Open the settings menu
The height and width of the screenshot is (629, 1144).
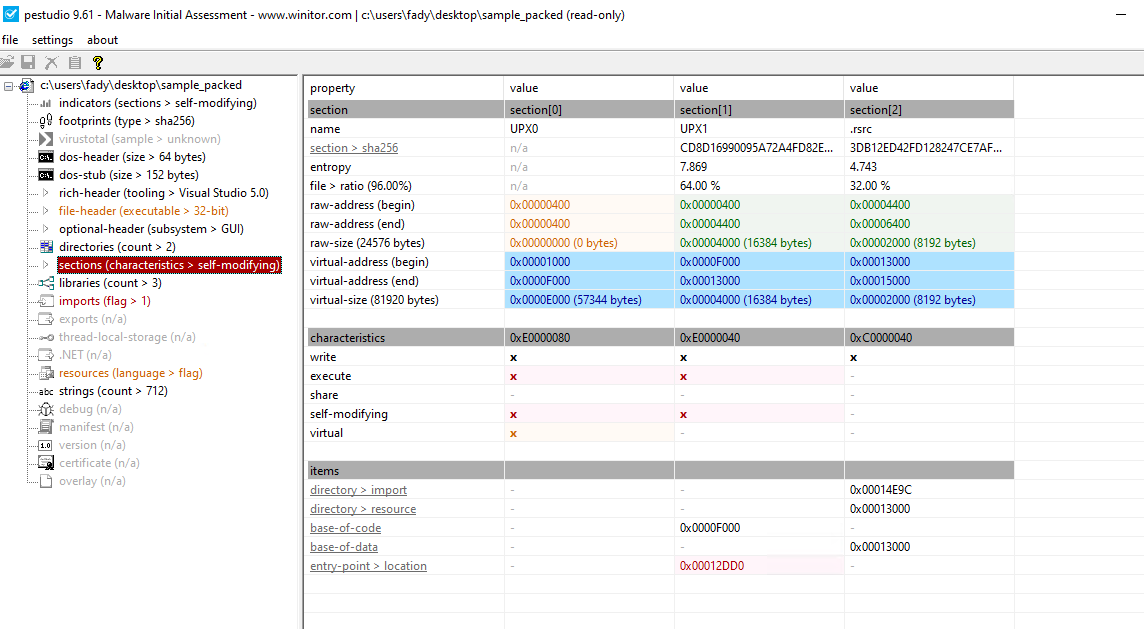click(x=53, y=40)
